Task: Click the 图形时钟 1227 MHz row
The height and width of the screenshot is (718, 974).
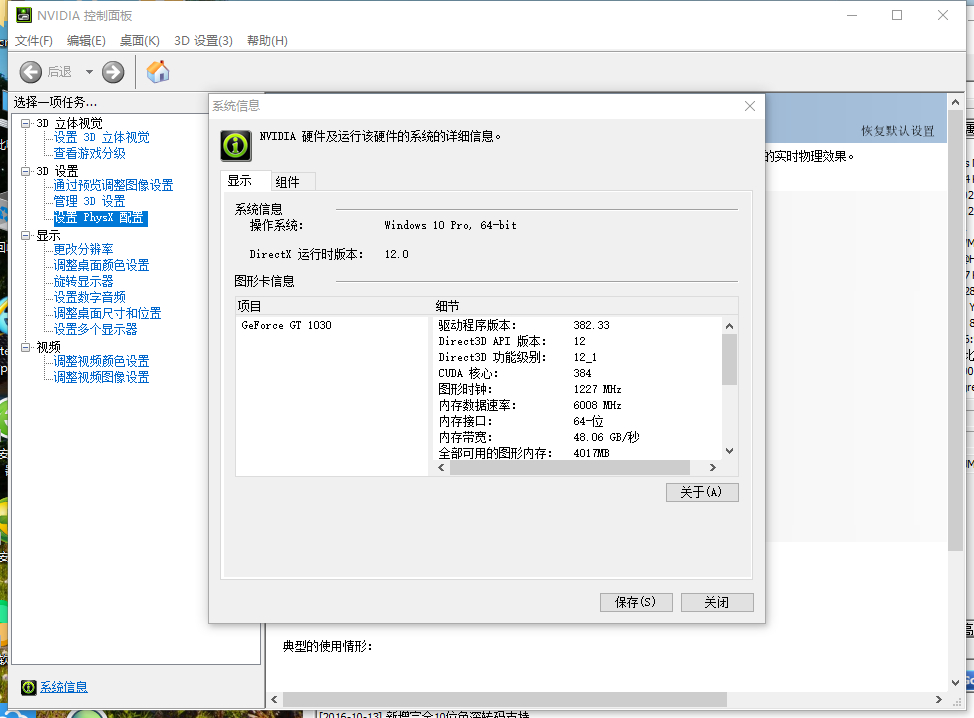Action: [x=530, y=389]
